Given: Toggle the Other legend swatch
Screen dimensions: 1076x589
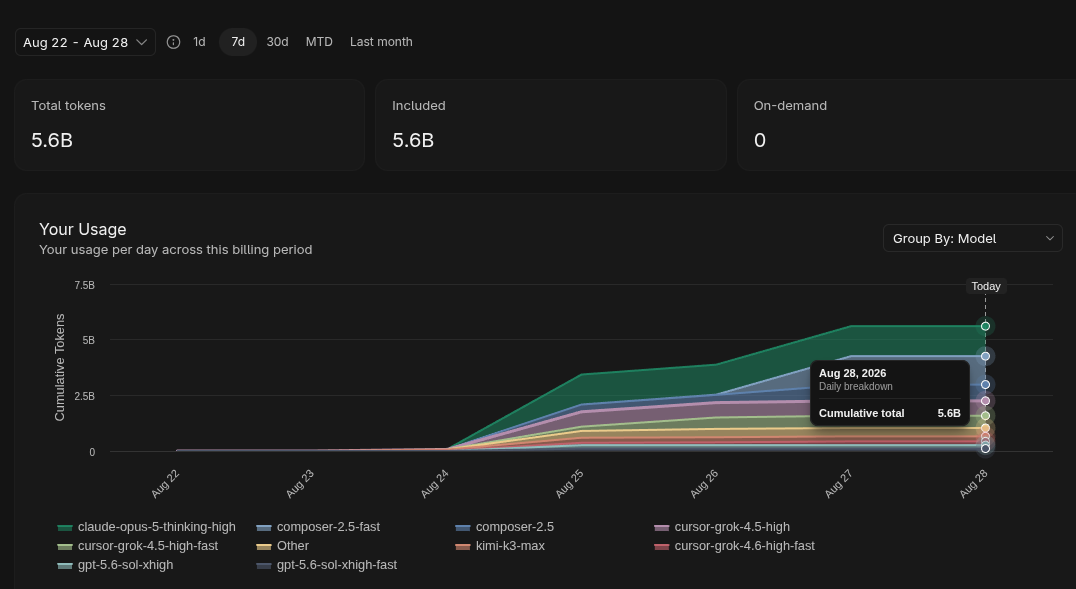Looking at the screenshot, I should (x=264, y=546).
